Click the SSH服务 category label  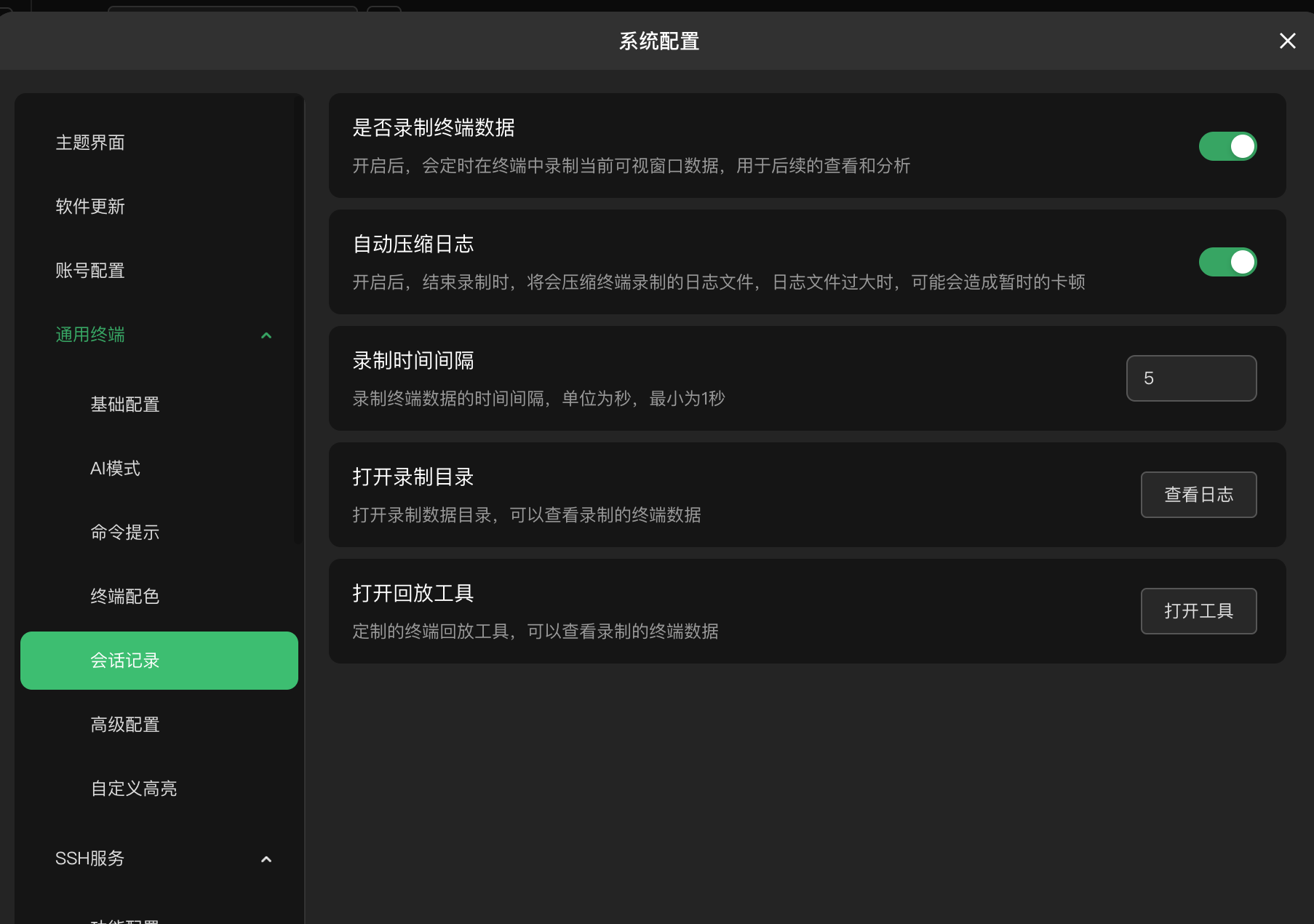pyautogui.click(x=90, y=859)
